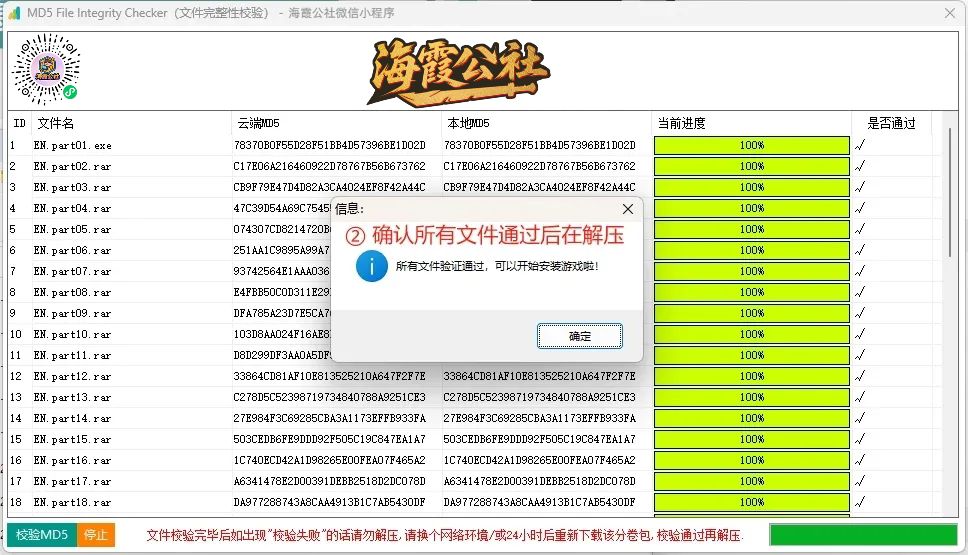Image resolution: width=968 pixels, height=555 pixels.
Task: Select file EN.part09.rar
Action: coord(73,314)
